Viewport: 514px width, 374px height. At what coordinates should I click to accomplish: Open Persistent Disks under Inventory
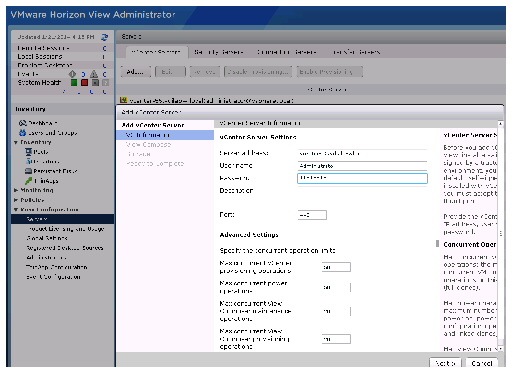tap(55, 171)
